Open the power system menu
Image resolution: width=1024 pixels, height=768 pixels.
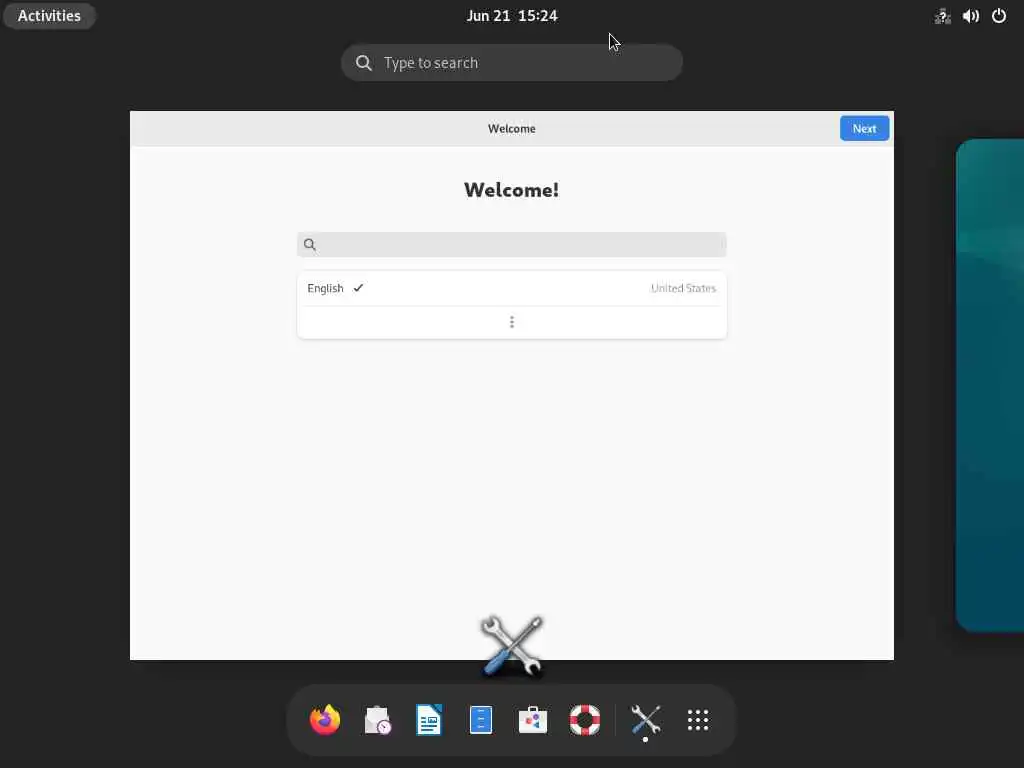(x=999, y=16)
